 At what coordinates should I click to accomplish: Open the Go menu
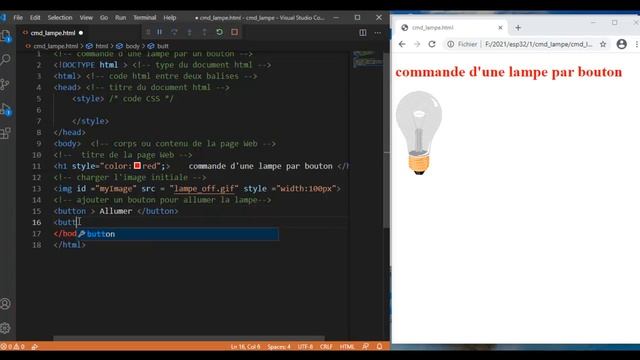(104, 18)
